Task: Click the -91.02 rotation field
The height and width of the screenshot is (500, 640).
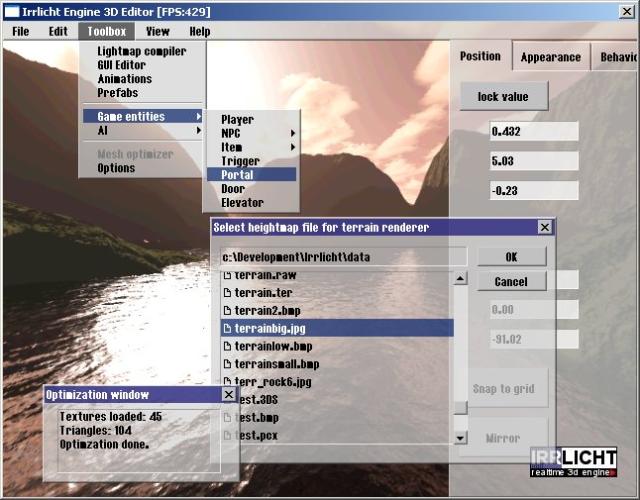Action: click(534, 339)
